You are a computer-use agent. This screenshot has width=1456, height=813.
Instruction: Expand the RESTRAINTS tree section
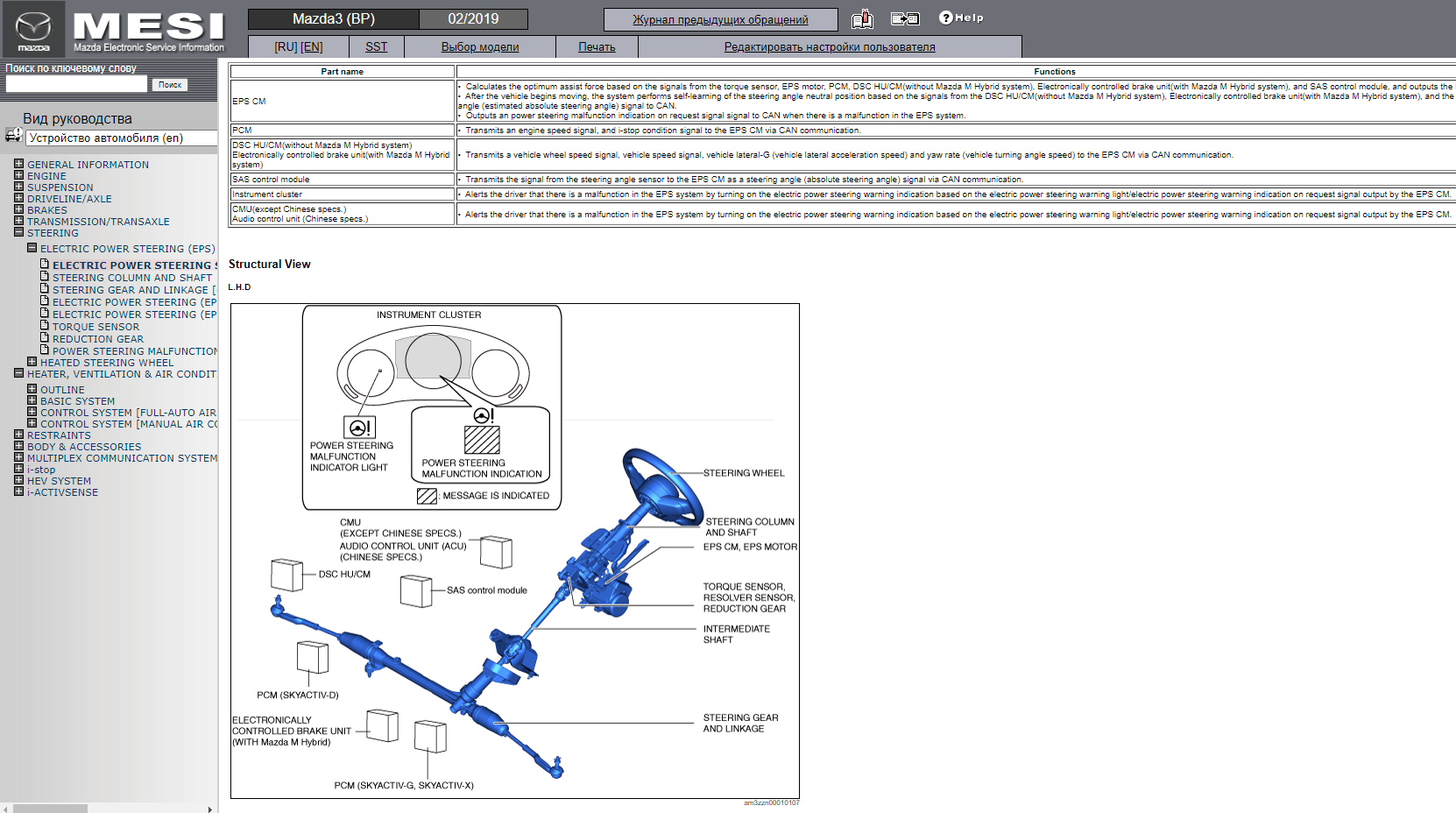coord(18,435)
